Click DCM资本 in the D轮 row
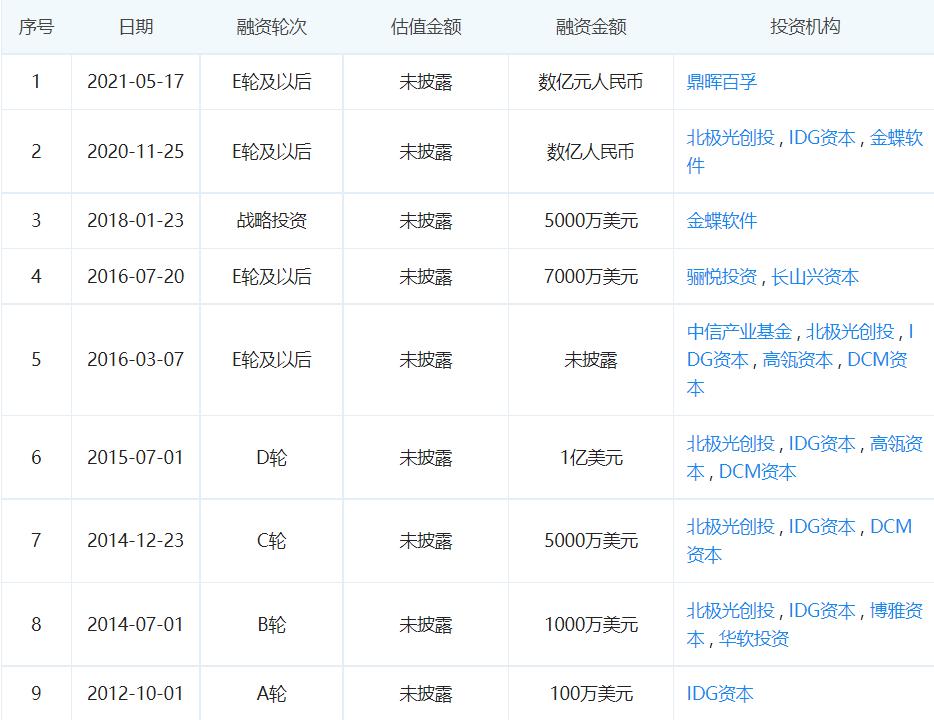 tap(758, 472)
